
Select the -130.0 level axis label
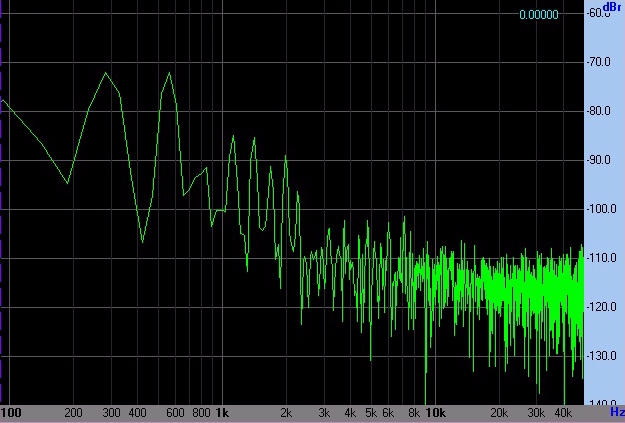point(601,356)
